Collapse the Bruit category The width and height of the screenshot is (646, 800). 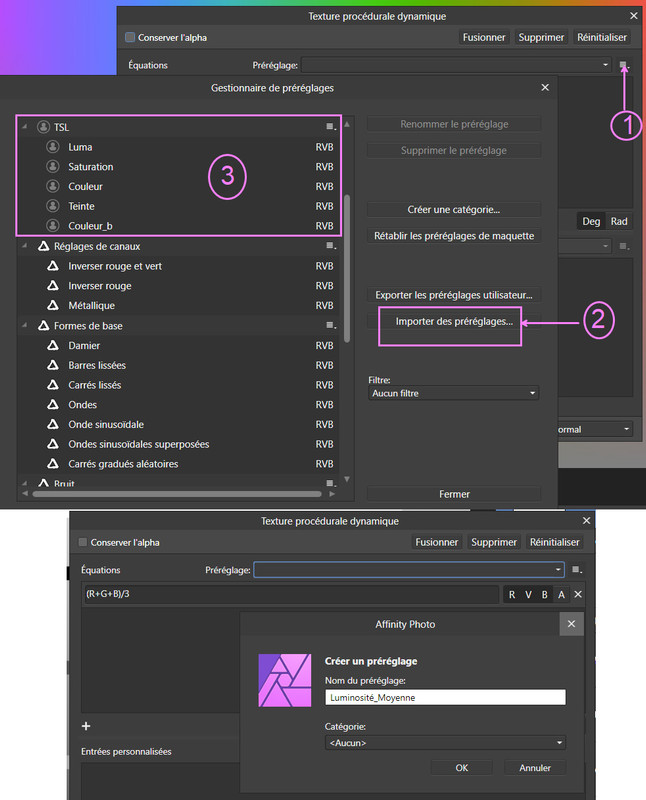pos(24,483)
